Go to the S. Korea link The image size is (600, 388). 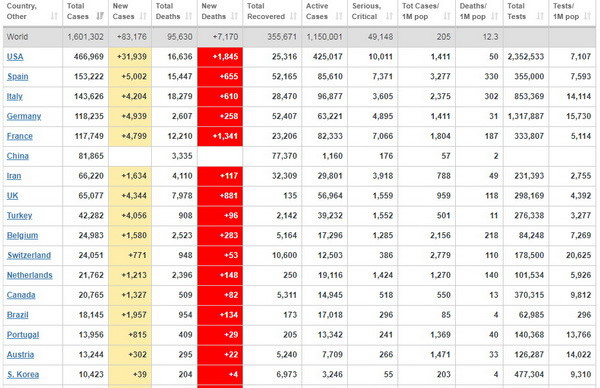[23, 375]
